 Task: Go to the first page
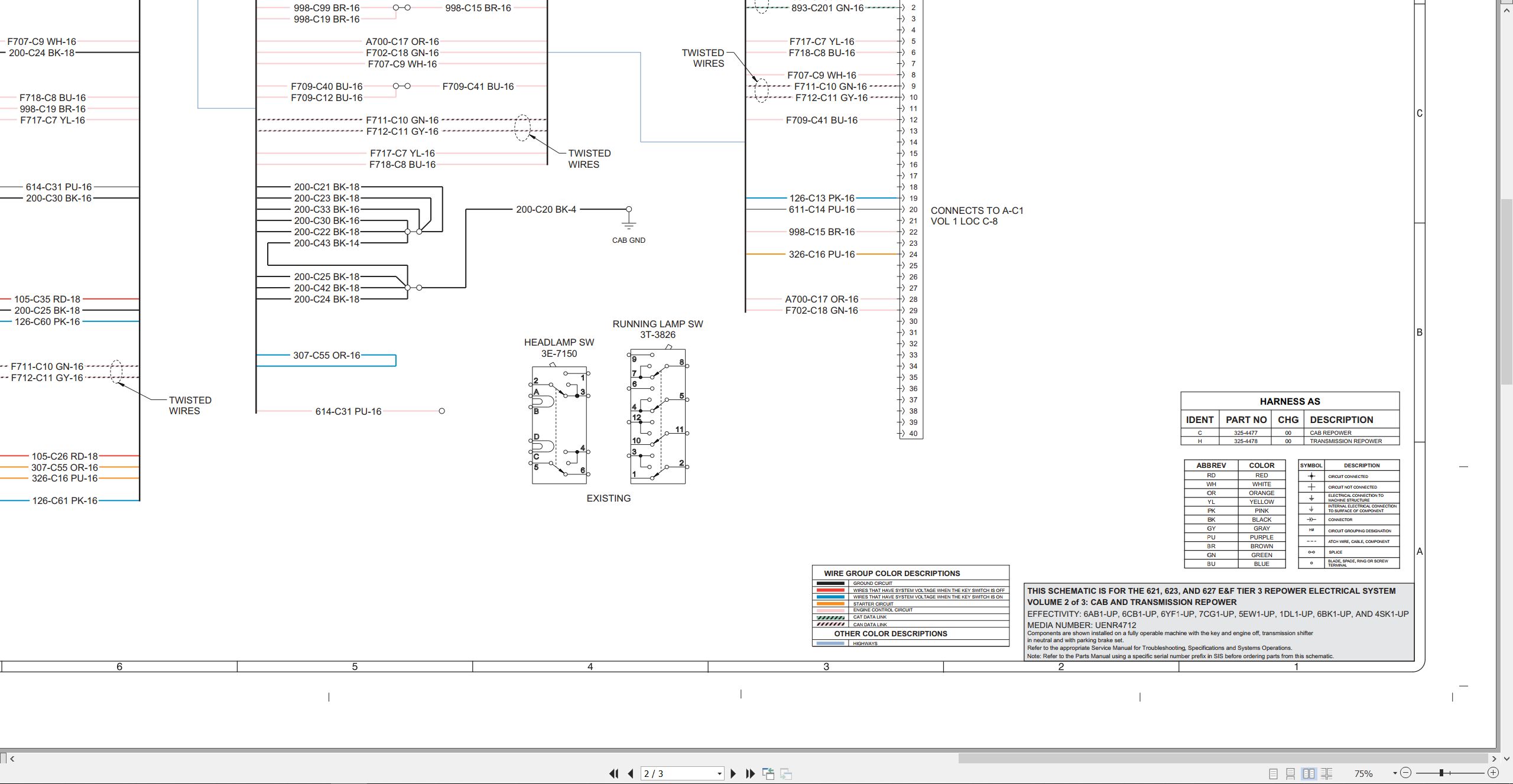[613, 773]
